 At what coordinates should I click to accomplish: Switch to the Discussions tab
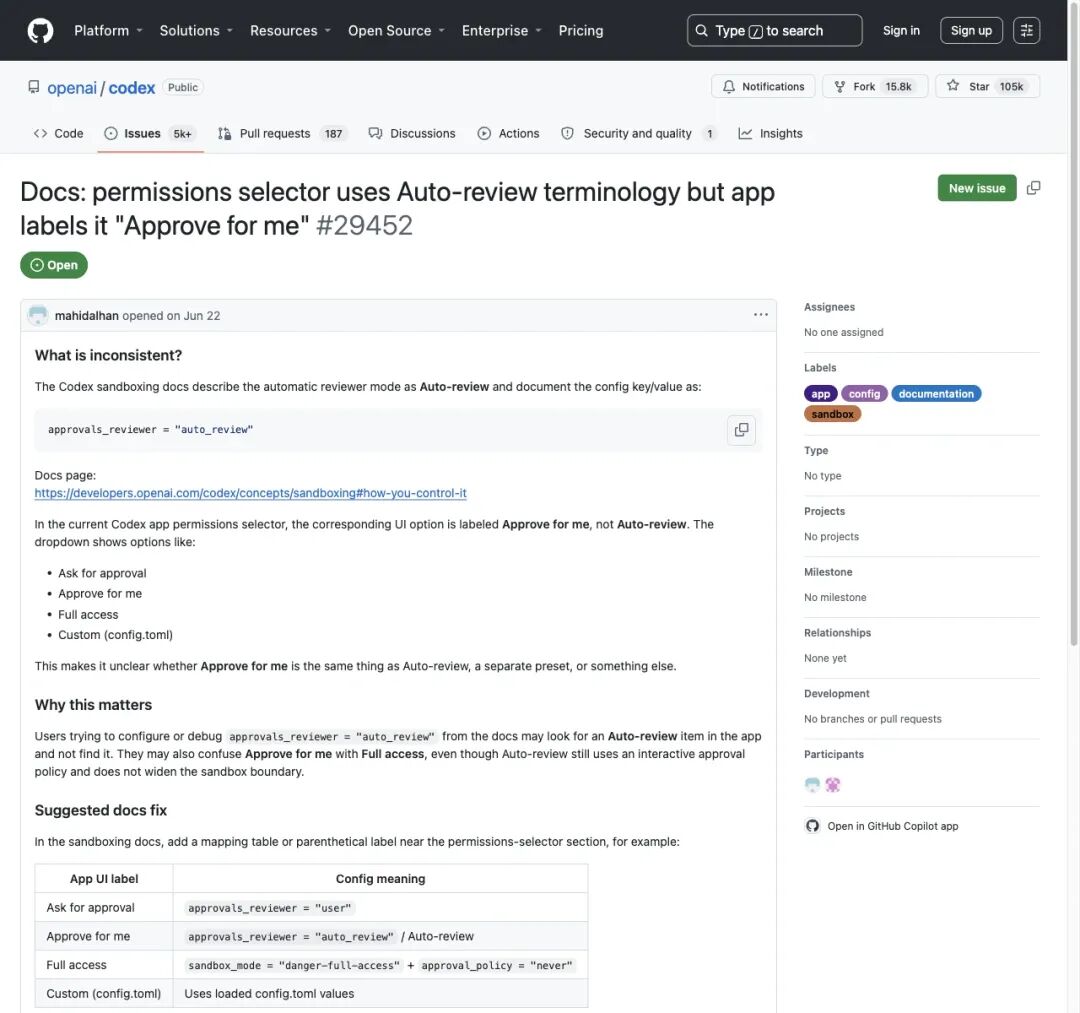(x=412, y=134)
